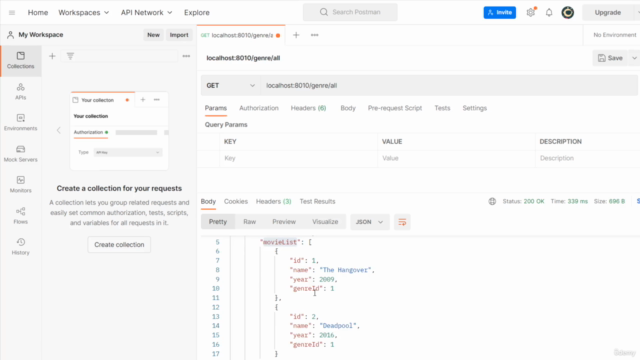Select the Pretty response view
This screenshot has height=360, width=640.
tap(218, 222)
